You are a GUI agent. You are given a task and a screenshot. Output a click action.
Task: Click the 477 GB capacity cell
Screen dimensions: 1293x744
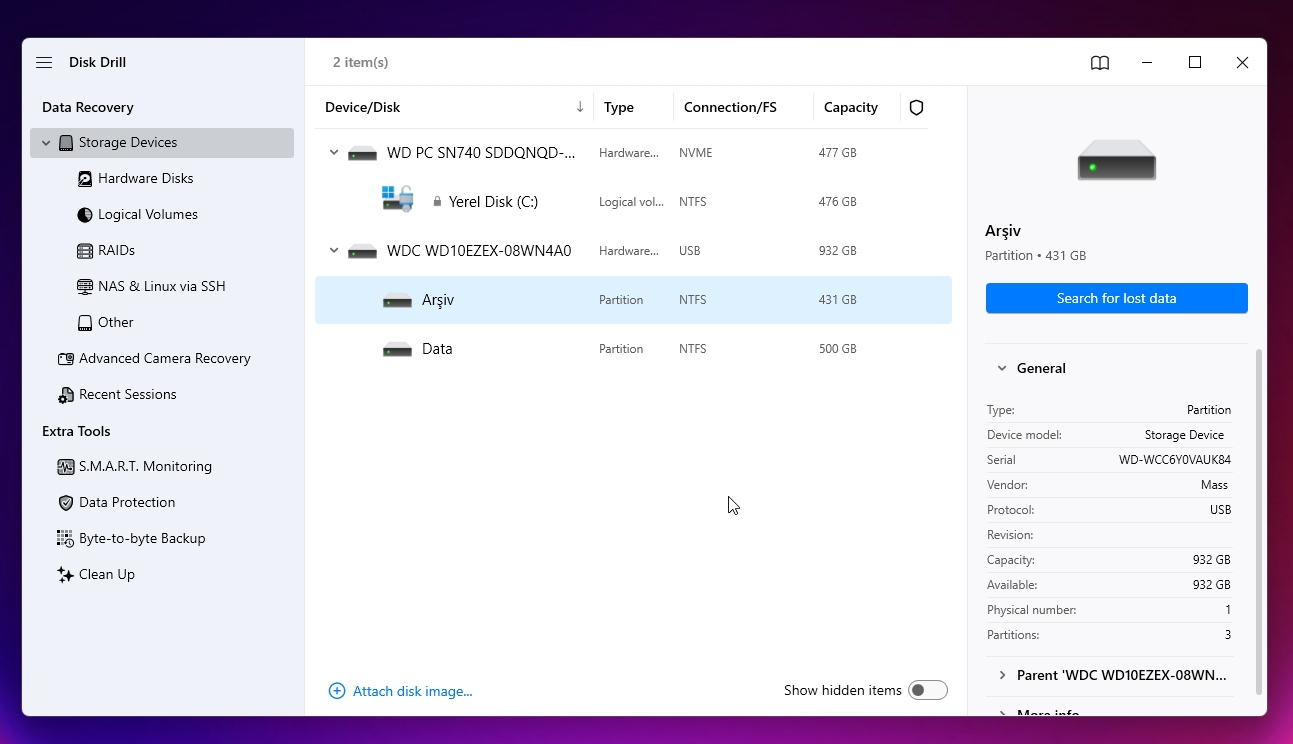[x=838, y=153]
